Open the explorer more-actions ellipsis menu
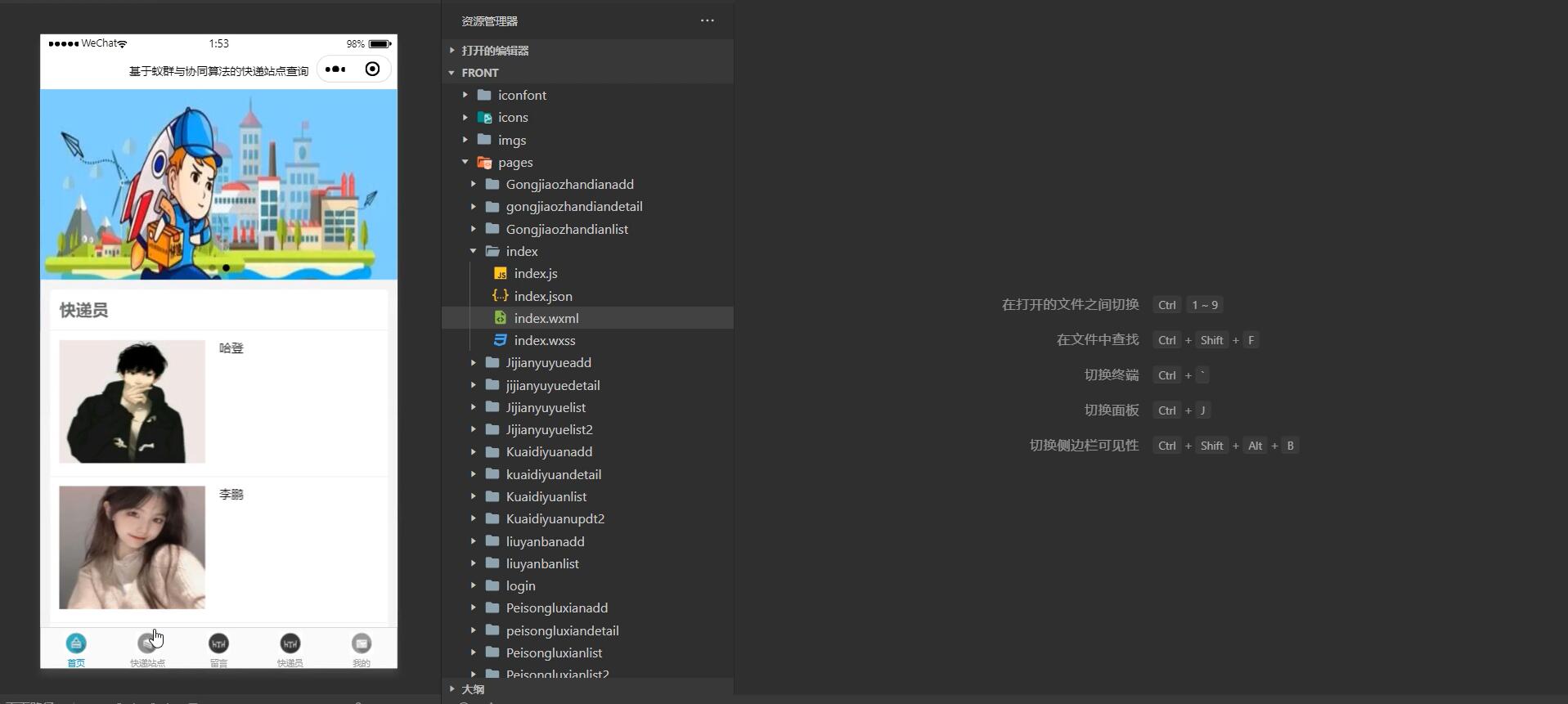The width and height of the screenshot is (1568, 704). point(708,20)
